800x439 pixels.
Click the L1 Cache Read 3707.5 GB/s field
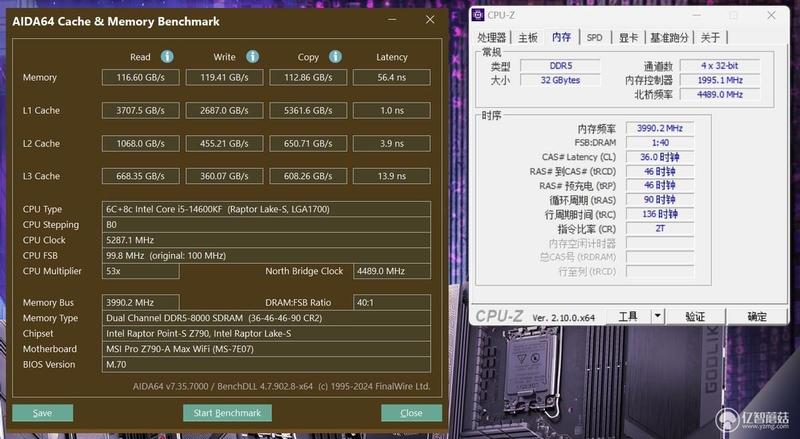(140, 110)
